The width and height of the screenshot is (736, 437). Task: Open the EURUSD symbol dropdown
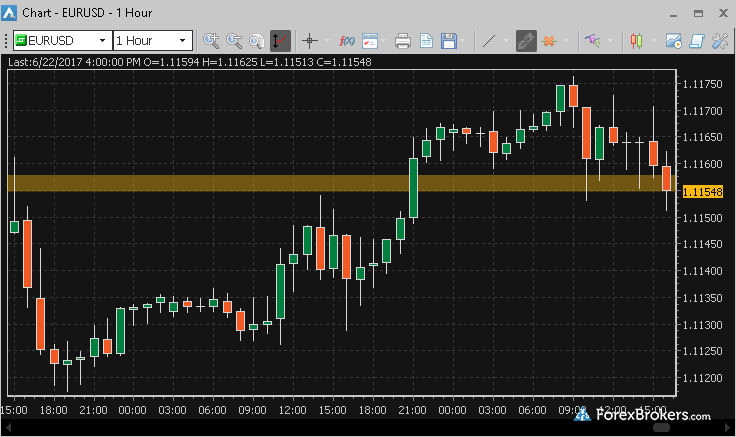point(102,40)
